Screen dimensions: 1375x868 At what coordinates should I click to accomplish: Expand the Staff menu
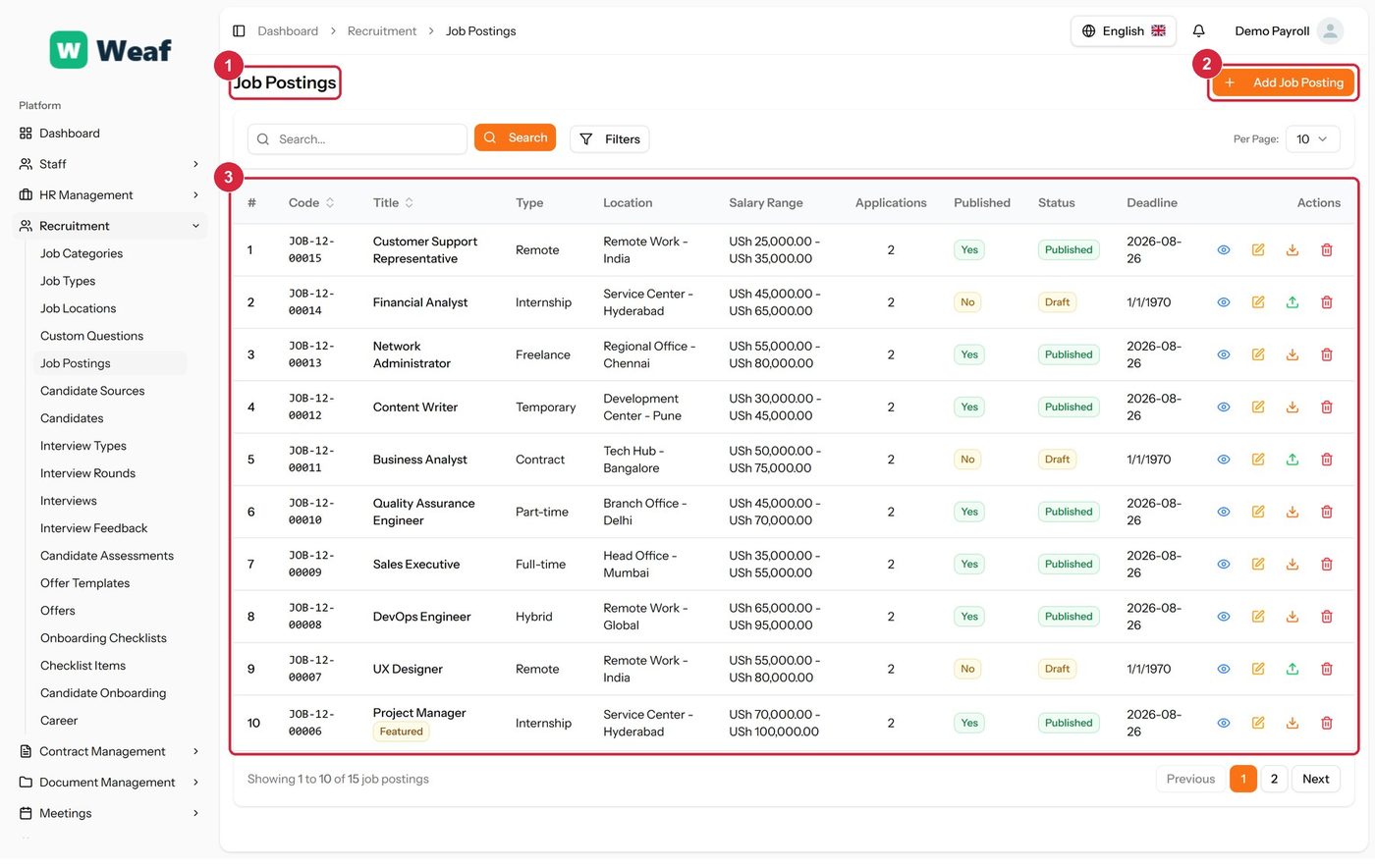tap(110, 164)
